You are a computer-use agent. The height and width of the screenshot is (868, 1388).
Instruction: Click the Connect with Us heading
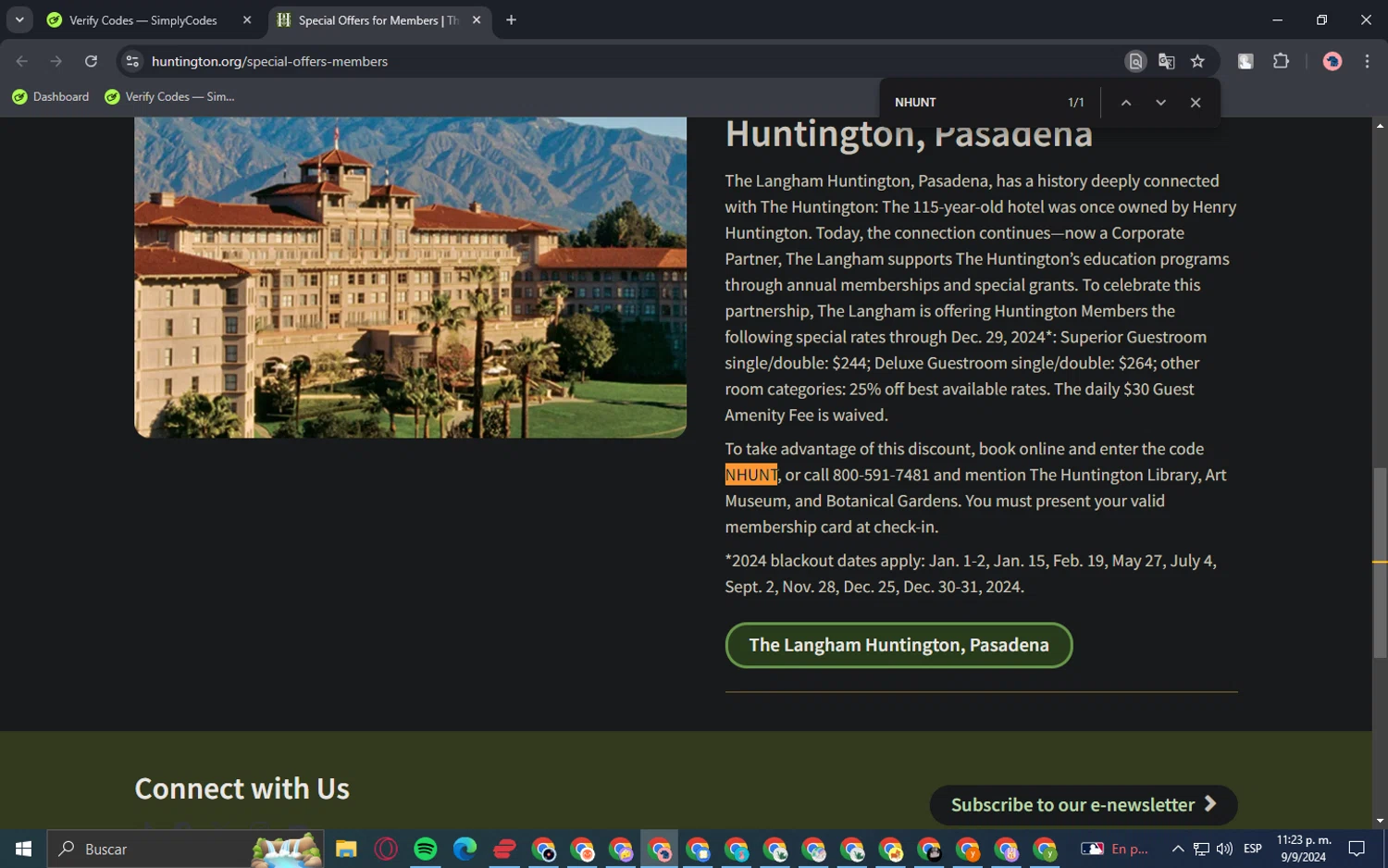[x=242, y=788]
